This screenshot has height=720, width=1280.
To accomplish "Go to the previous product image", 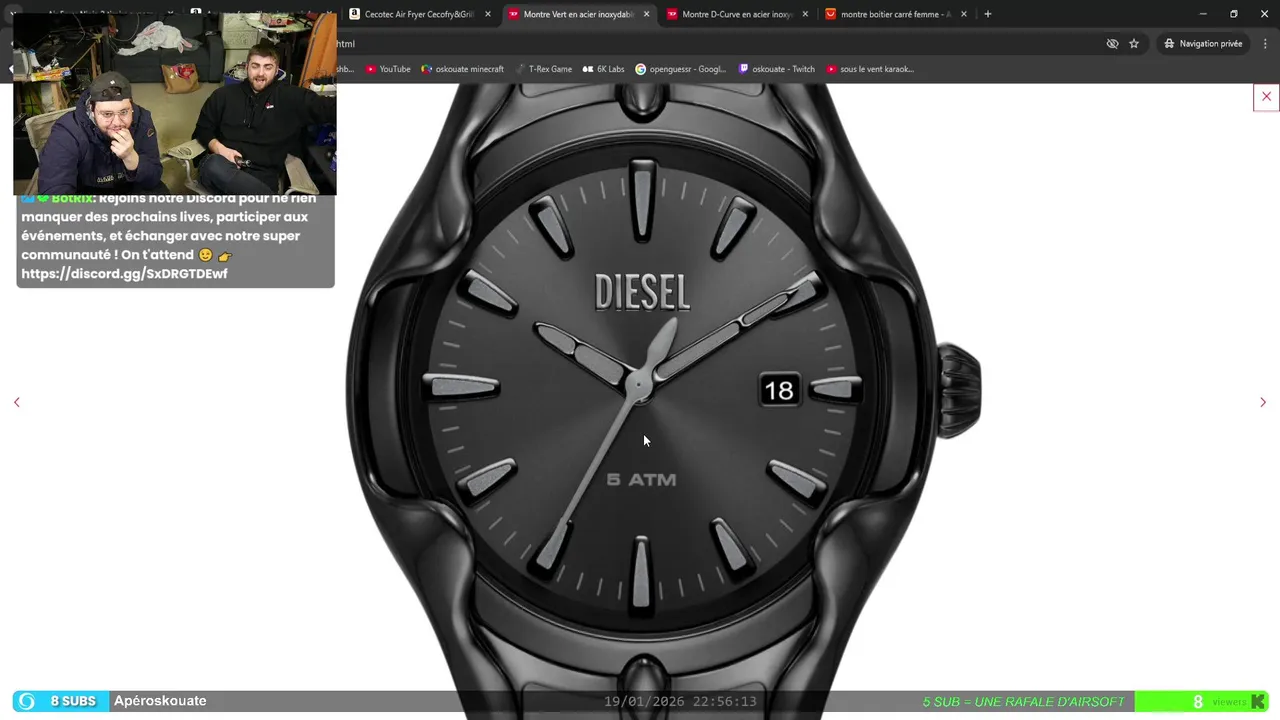I will (16, 402).
